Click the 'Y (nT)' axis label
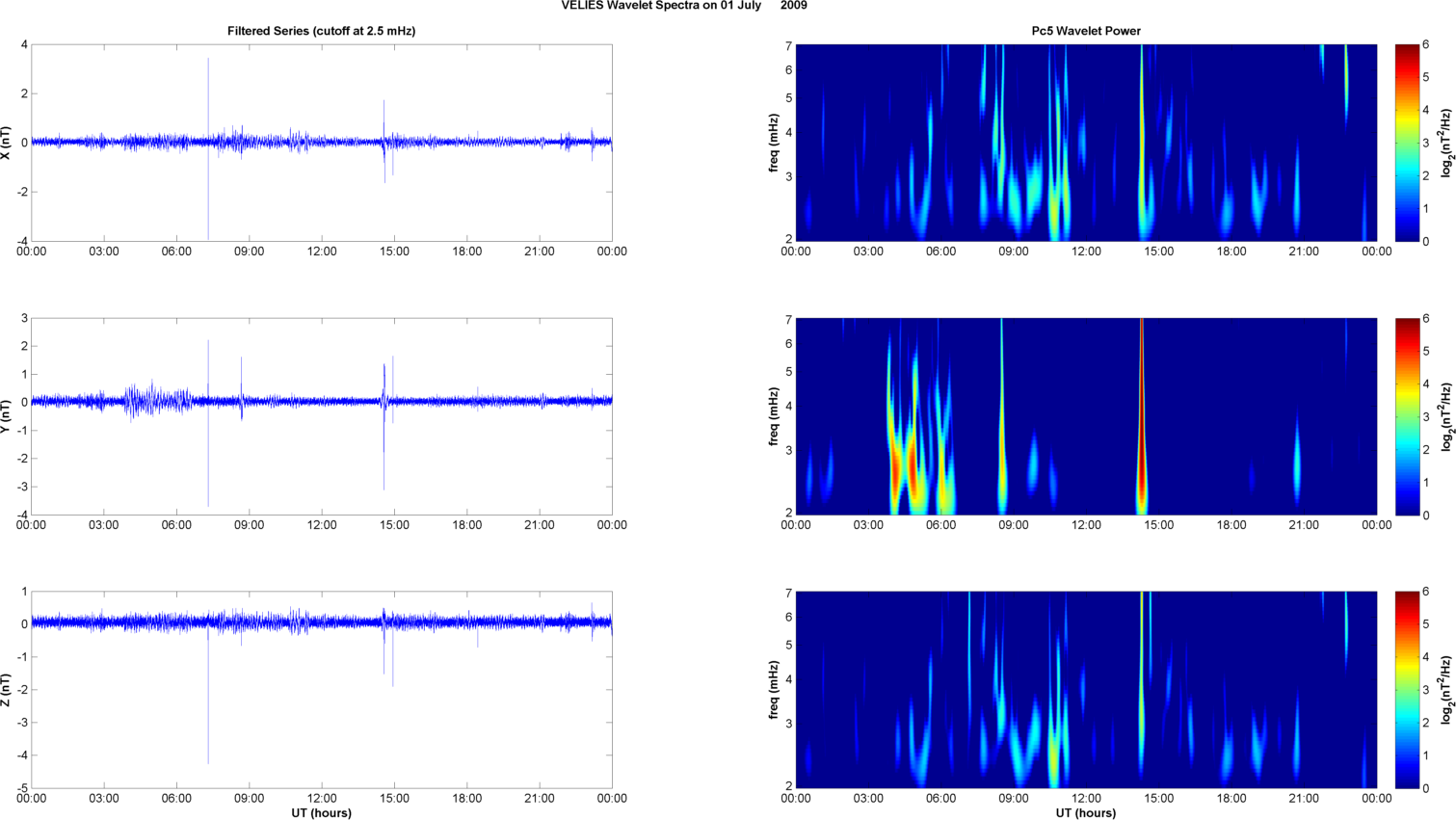Viewport: 1456px width, 820px height. tap(7, 416)
